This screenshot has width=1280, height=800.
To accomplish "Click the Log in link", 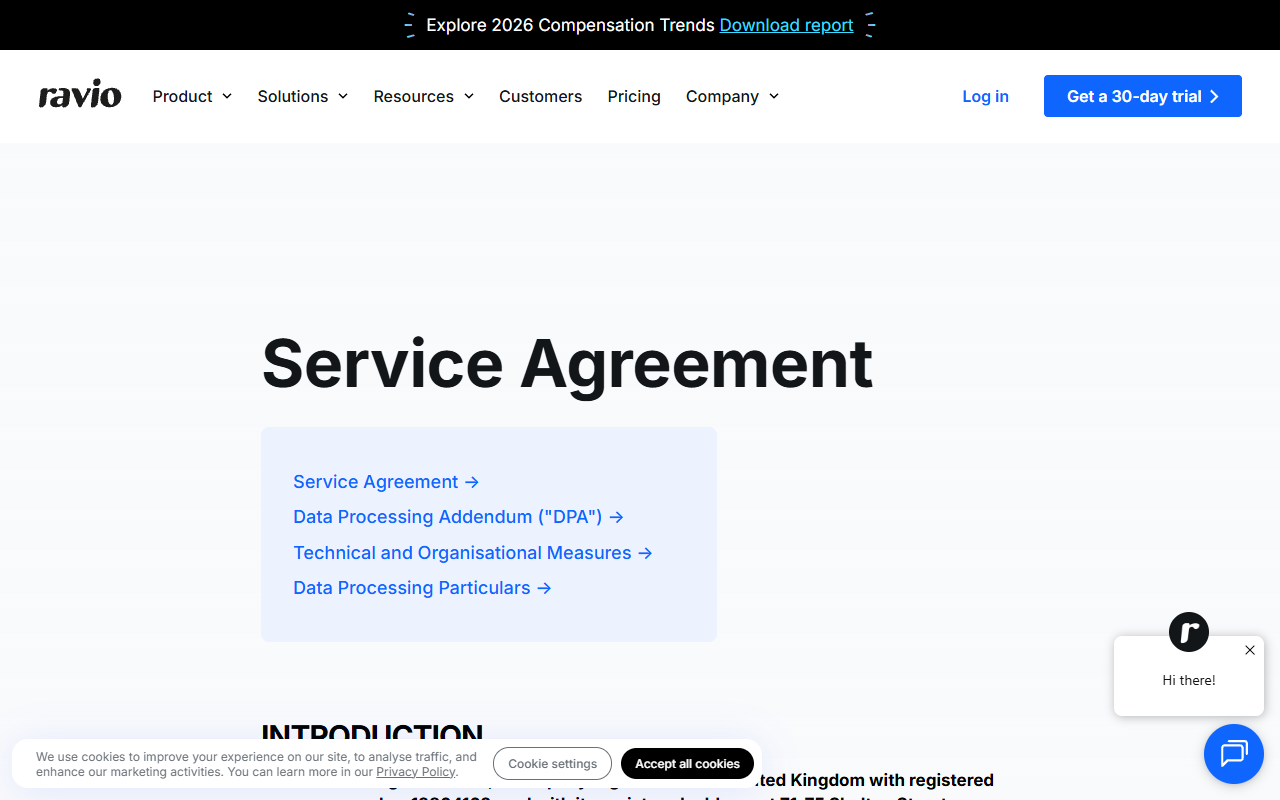I will tap(985, 96).
